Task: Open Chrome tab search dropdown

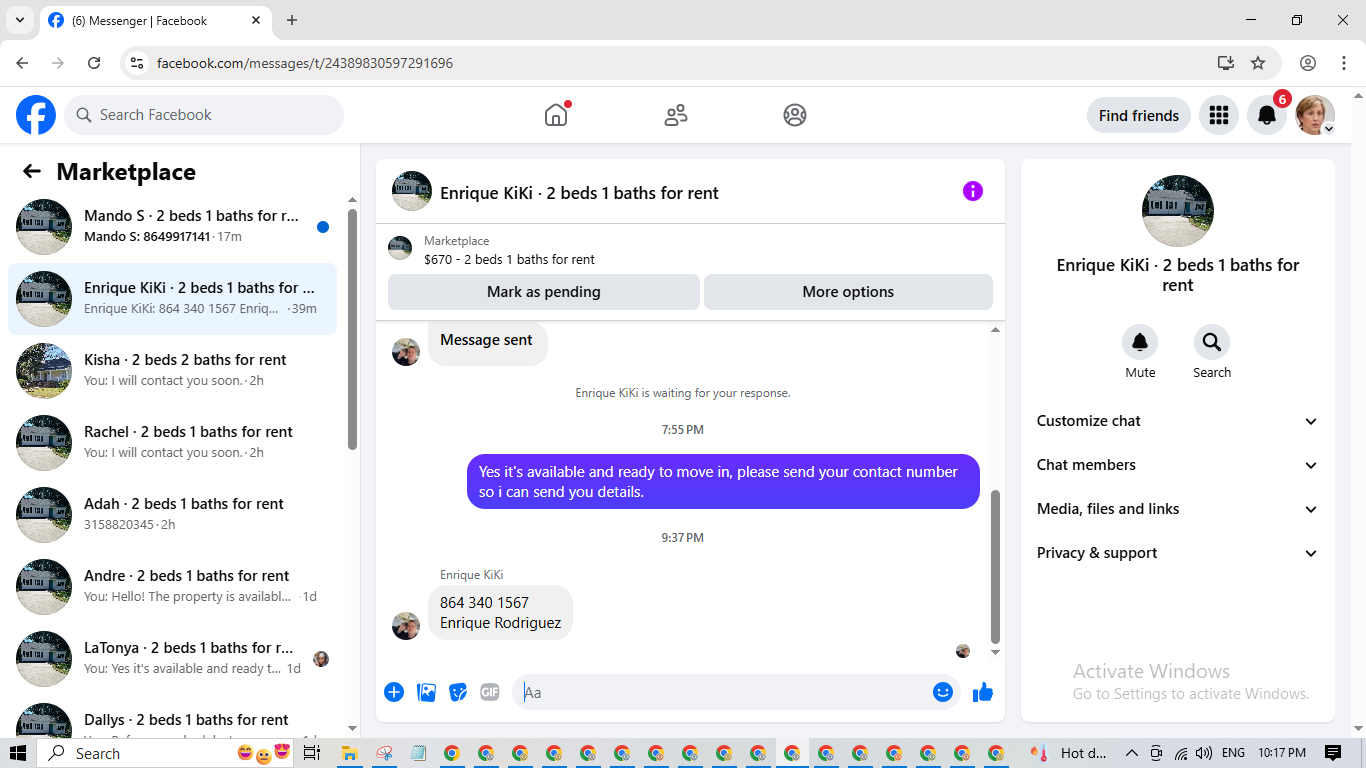Action: click(19, 20)
